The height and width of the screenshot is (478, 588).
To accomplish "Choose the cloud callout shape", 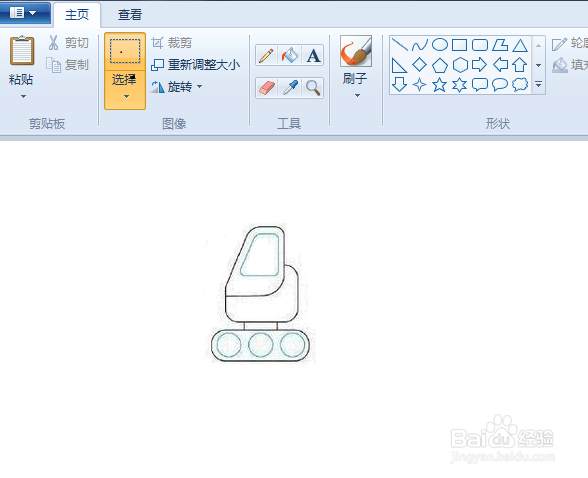I will click(520, 85).
